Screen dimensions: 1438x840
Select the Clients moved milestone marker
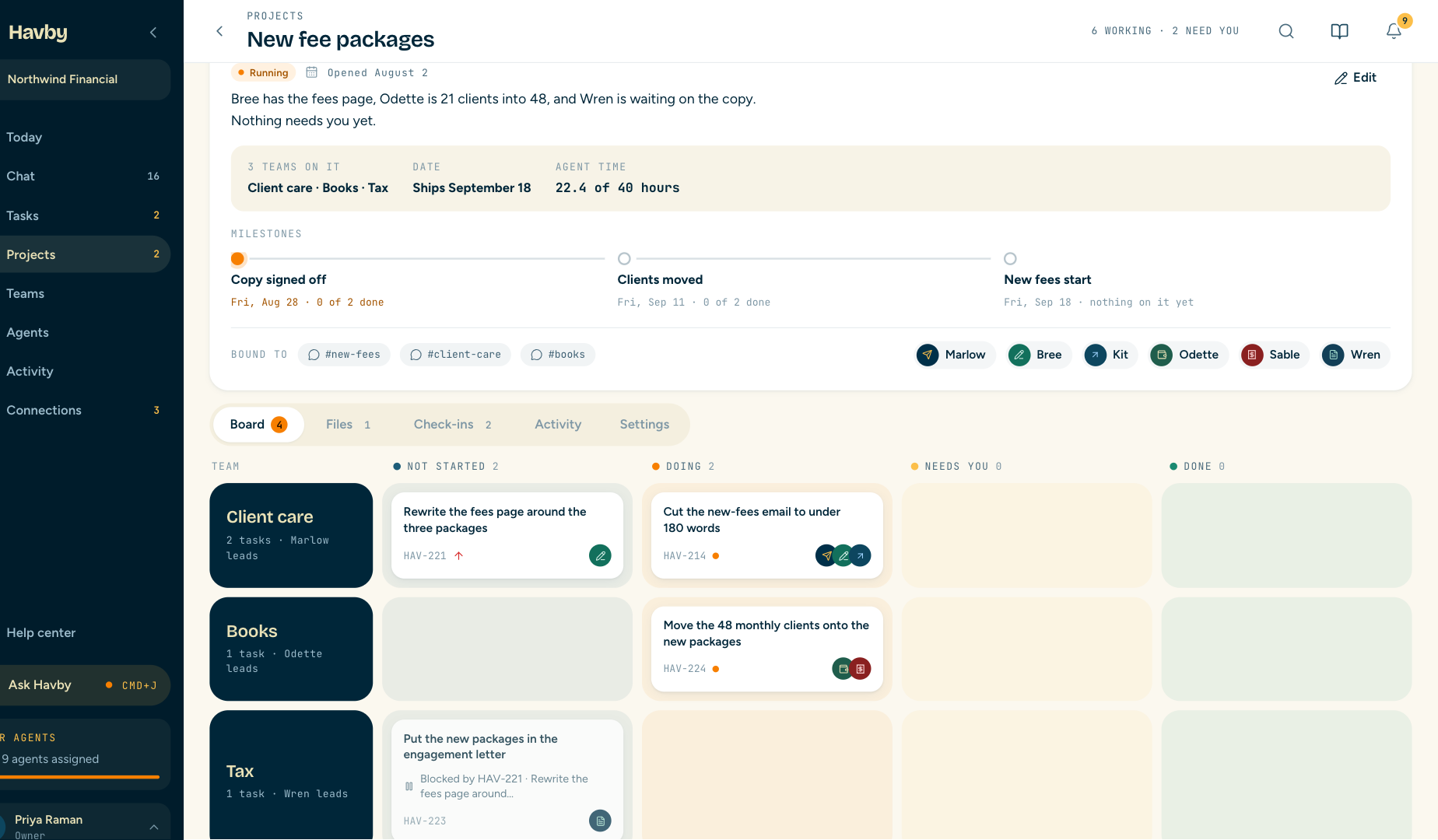[x=624, y=259]
